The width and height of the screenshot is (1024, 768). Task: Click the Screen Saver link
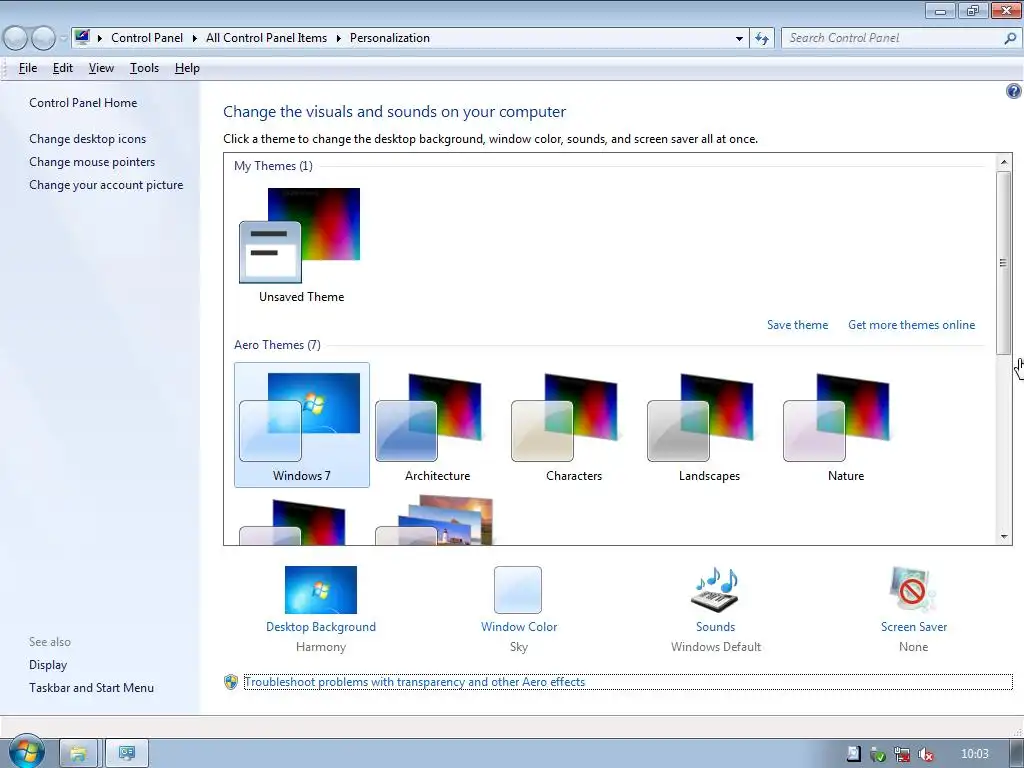(x=914, y=627)
